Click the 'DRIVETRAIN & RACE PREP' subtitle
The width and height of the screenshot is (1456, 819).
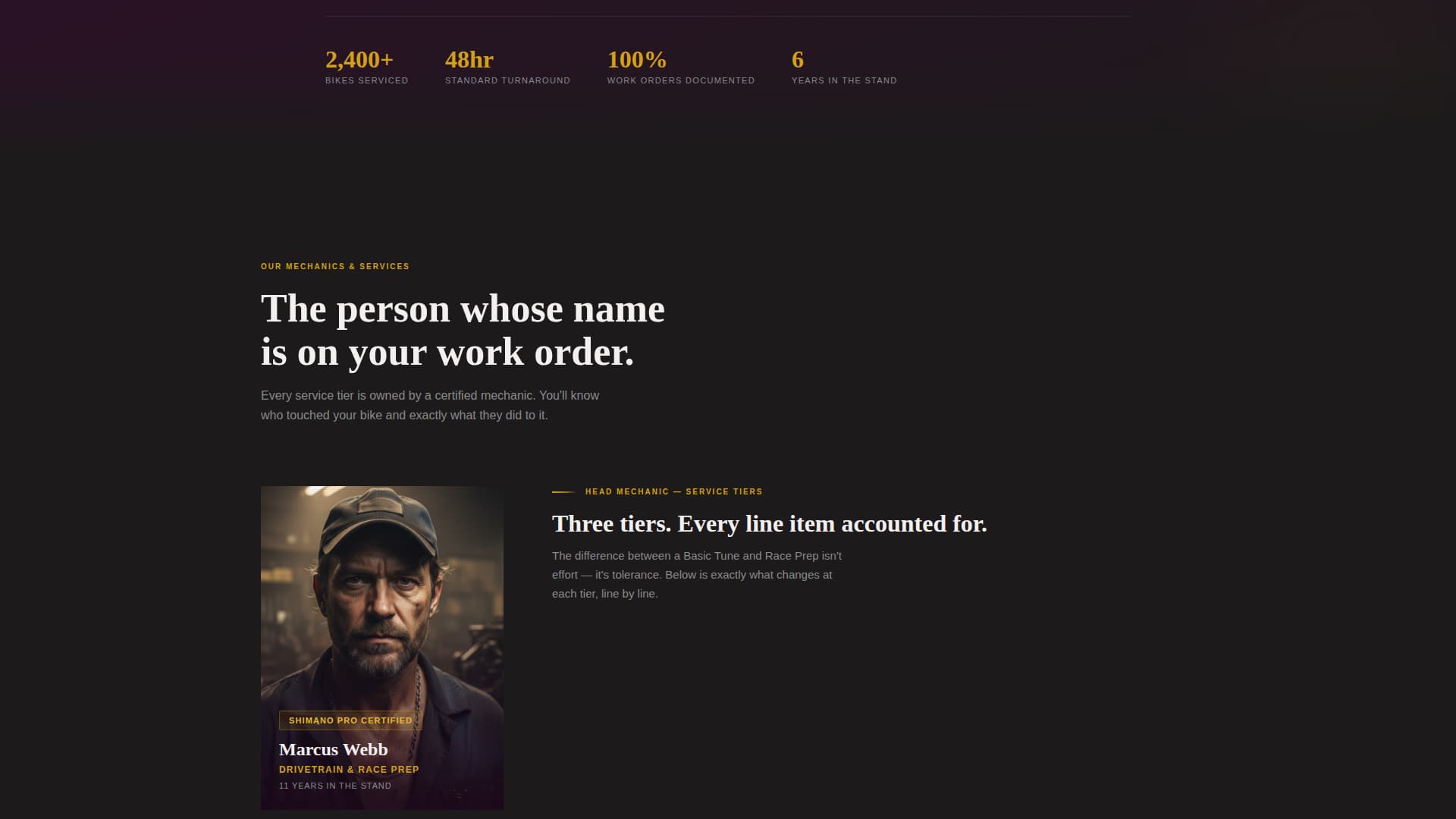pyautogui.click(x=349, y=769)
